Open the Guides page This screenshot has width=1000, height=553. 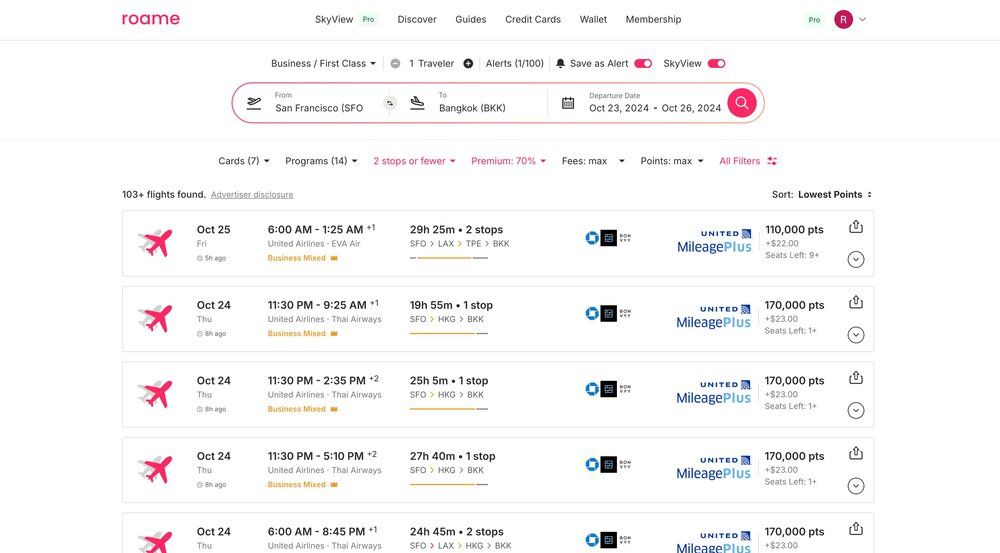(471, 20)
